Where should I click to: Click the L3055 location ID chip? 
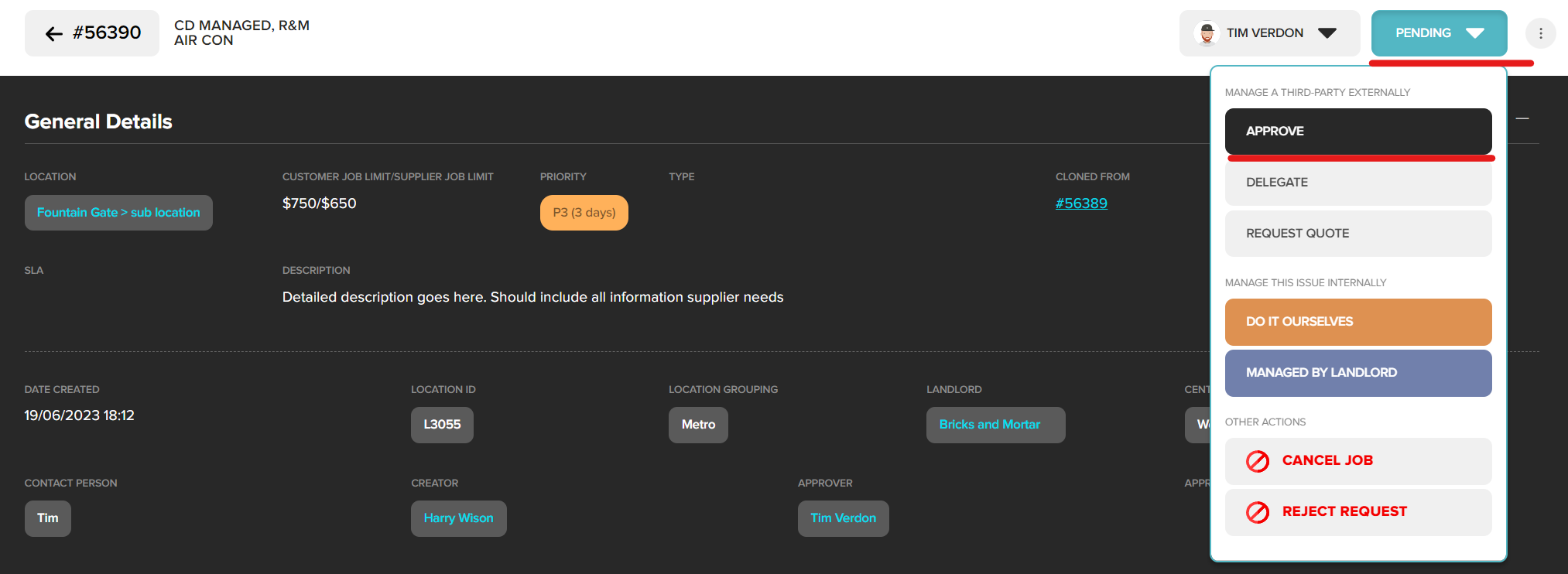pos(442,425)
